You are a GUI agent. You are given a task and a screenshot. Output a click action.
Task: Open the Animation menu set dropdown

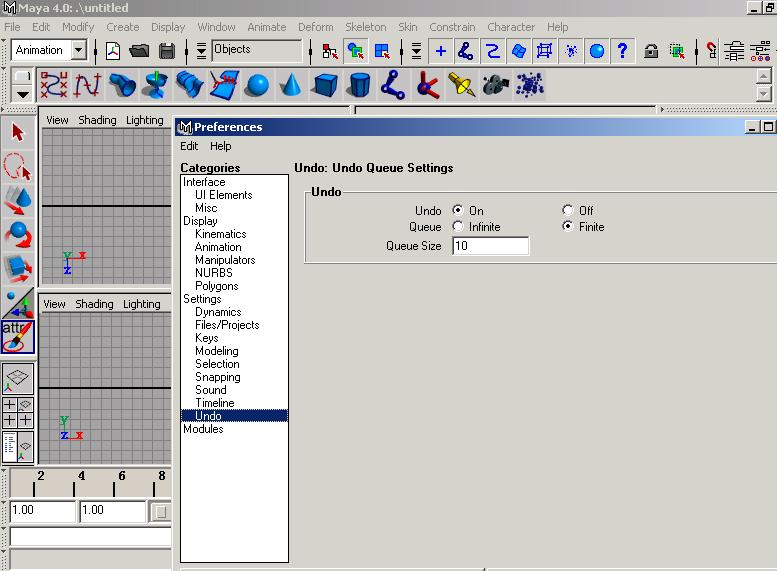[x=78, y=50]
